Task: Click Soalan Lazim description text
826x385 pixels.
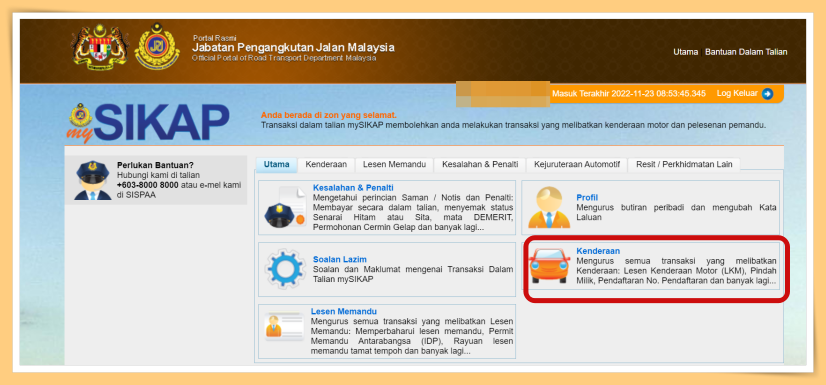Action: click(413, 274)
